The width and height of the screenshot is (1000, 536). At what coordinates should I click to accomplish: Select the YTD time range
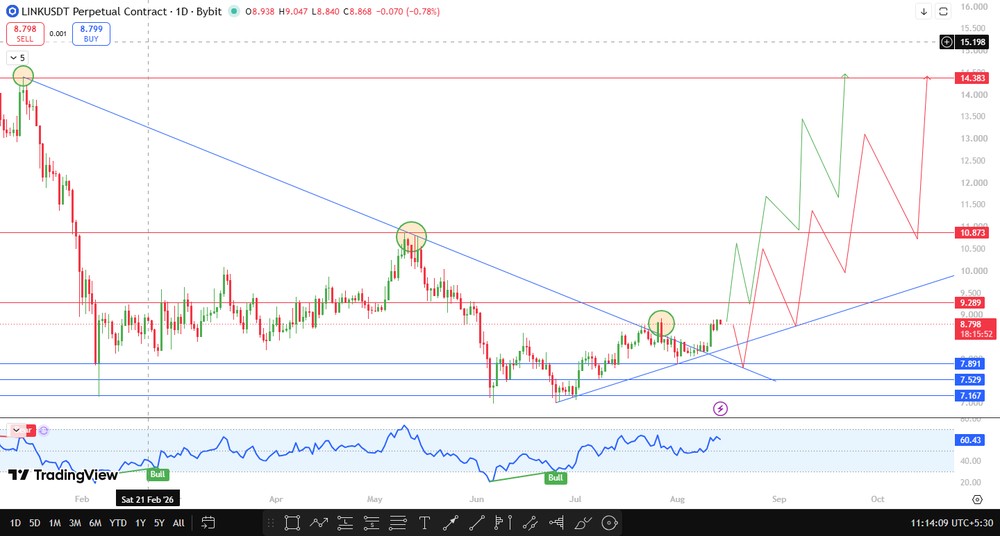118,523
